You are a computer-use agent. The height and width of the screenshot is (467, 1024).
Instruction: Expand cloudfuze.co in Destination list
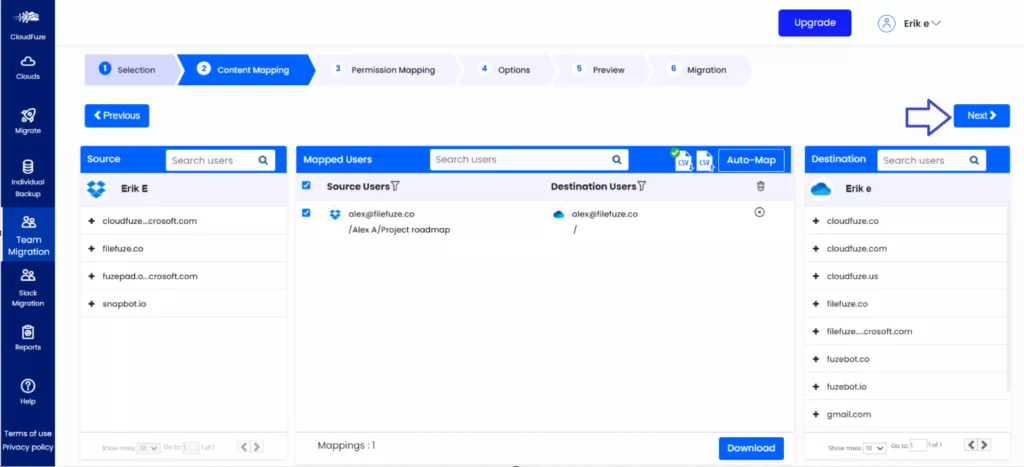[x=816, y=221]
